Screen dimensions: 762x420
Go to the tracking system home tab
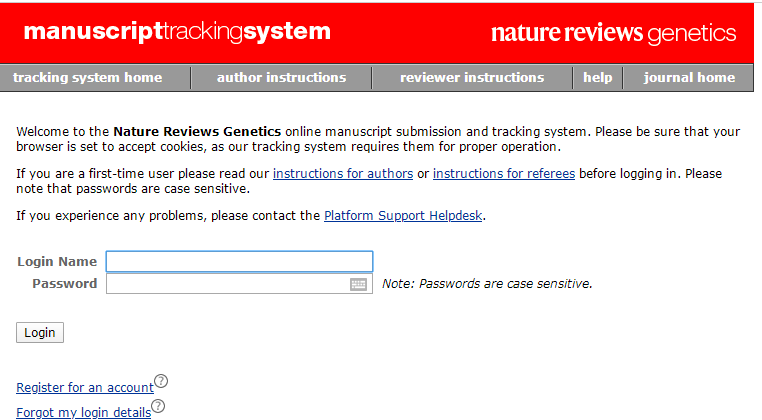(87, 78)
